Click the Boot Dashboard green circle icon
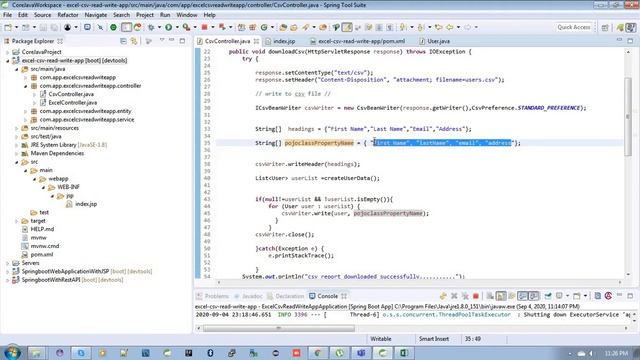640x360 pixels. [x=113, y=27]
